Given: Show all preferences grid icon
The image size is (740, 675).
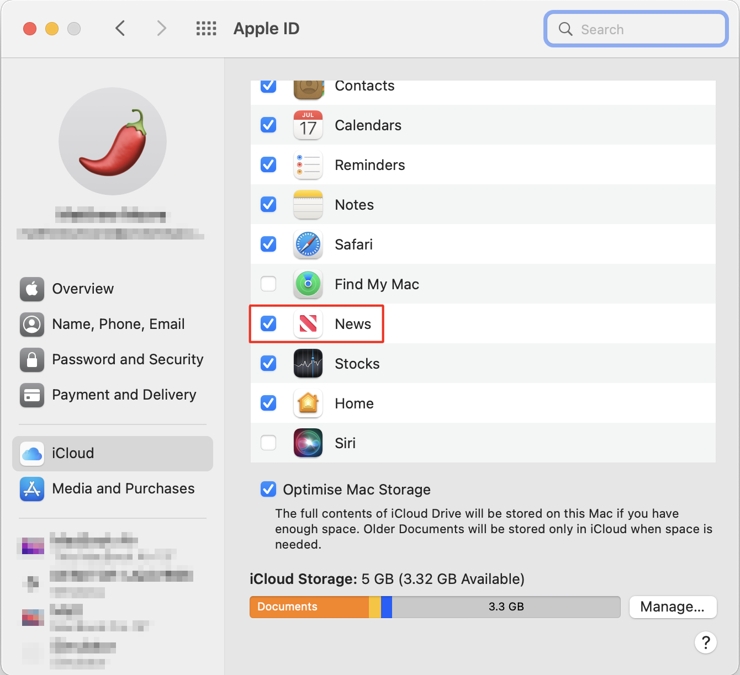Looking at the screenshot, I should point(206,28).
